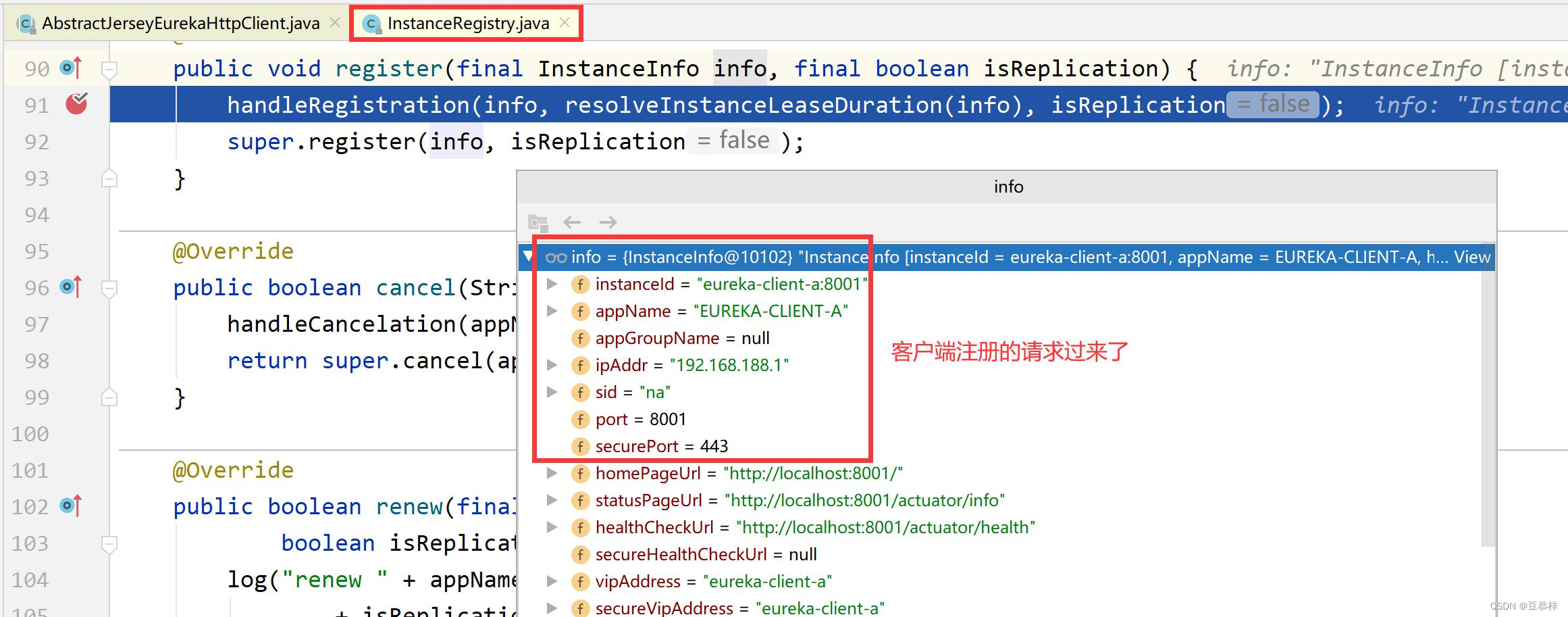Click the field icon beside securePort

click(580, 447)
